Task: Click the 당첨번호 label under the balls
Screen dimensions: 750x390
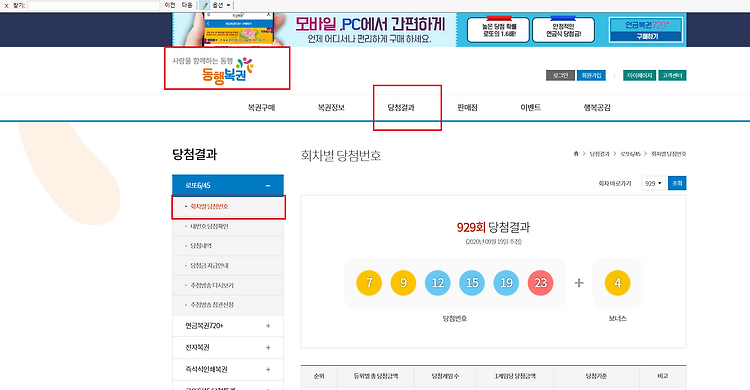Action: click(455, 319)
